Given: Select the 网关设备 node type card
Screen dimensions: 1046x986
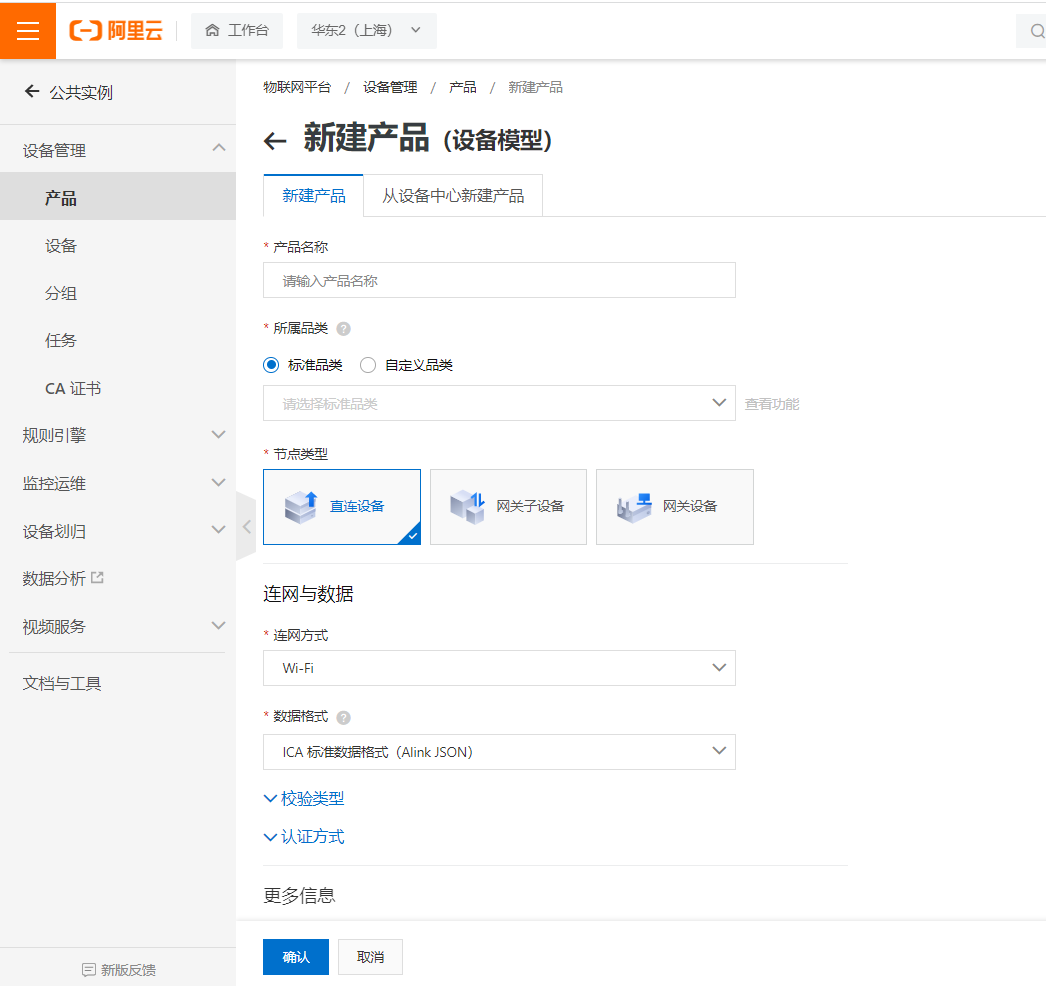Looking at the screenshot, I should (x=674, y=507).
